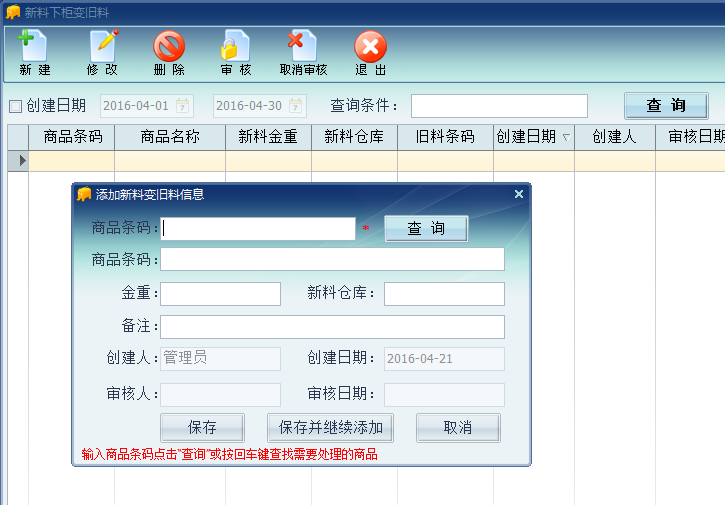Open calendar for start date 2016-04-01

(x=183, y=106)
